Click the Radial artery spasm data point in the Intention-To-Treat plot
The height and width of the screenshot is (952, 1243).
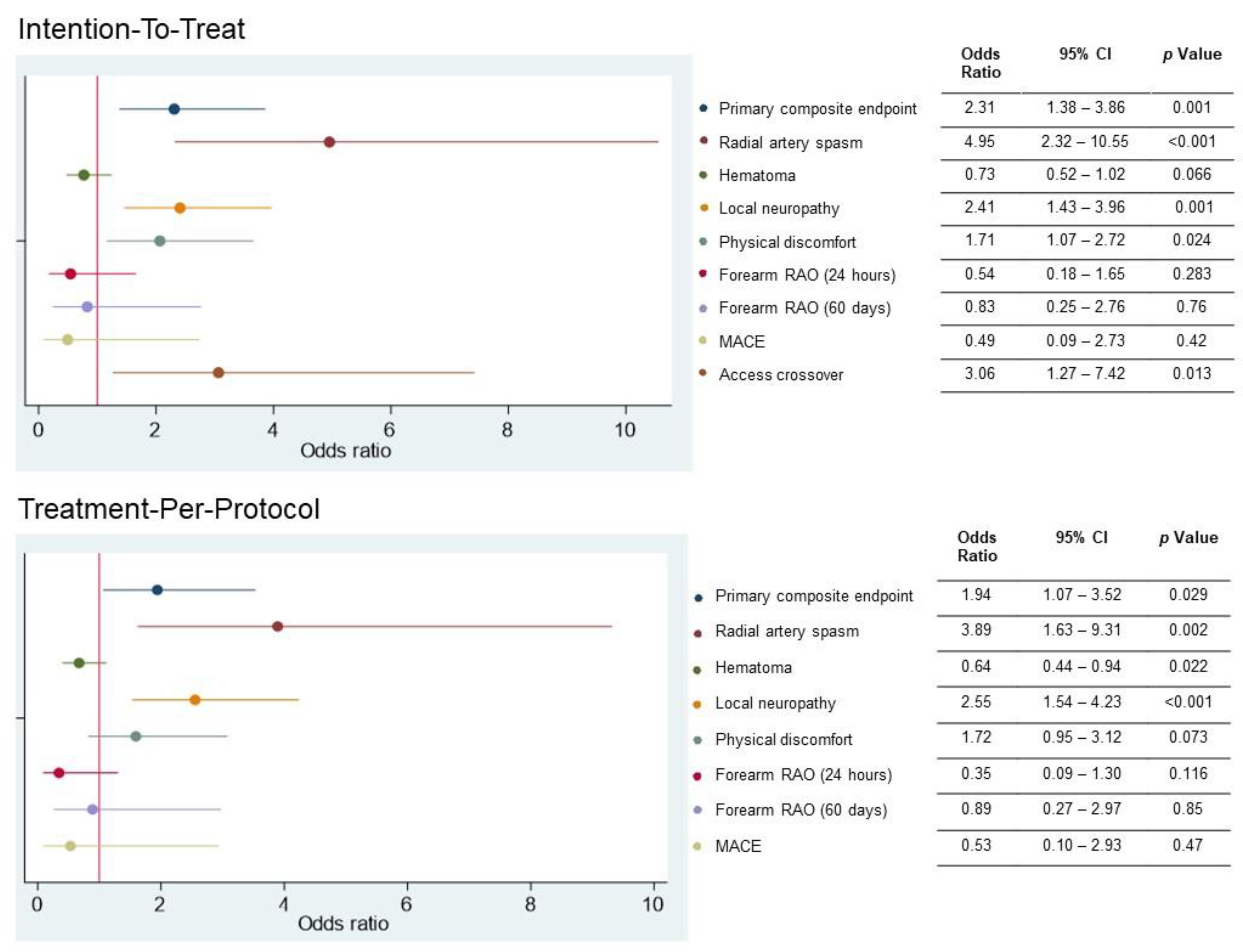[x=329, y=142]
